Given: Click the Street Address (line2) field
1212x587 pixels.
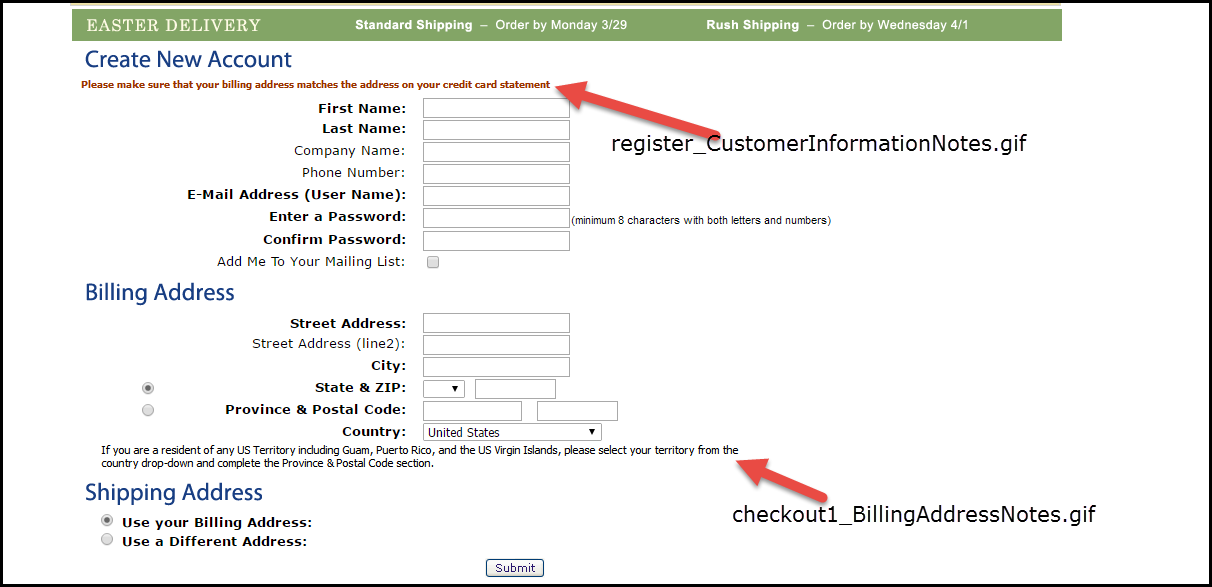Looking at the screenshot, I should [496, 345].
